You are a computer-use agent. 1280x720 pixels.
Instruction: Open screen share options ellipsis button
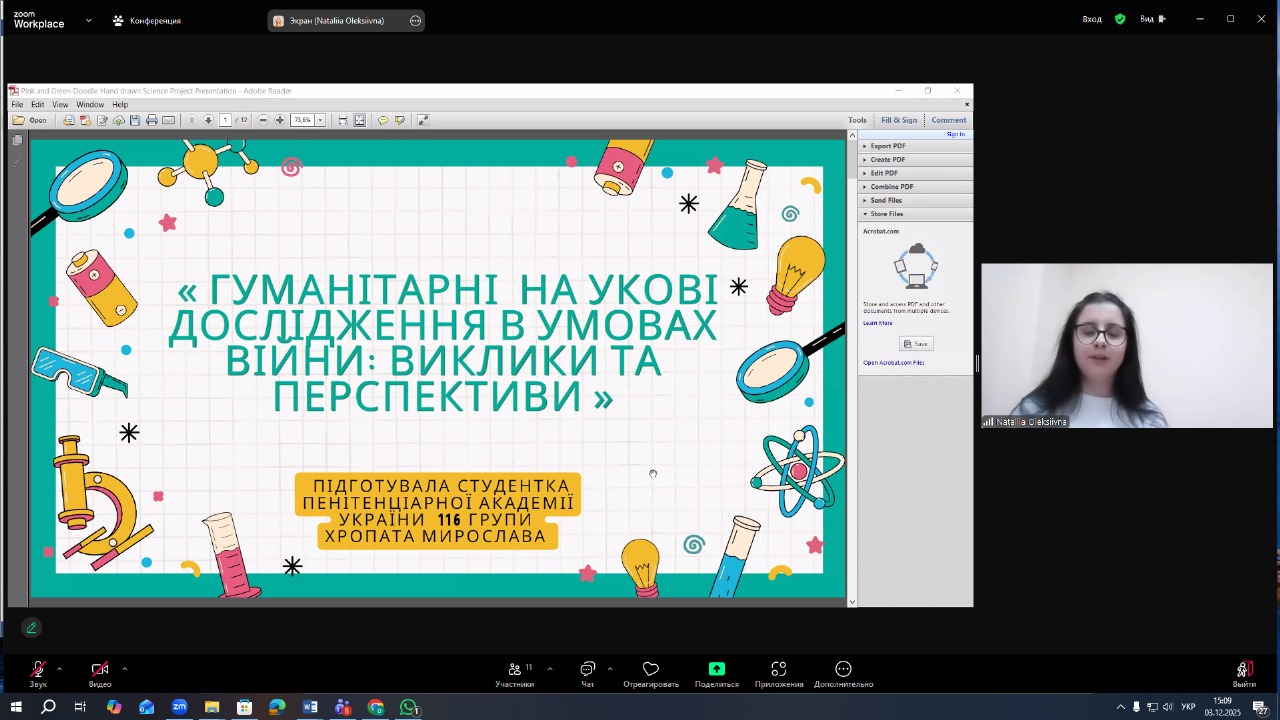(x=415, y=21)
